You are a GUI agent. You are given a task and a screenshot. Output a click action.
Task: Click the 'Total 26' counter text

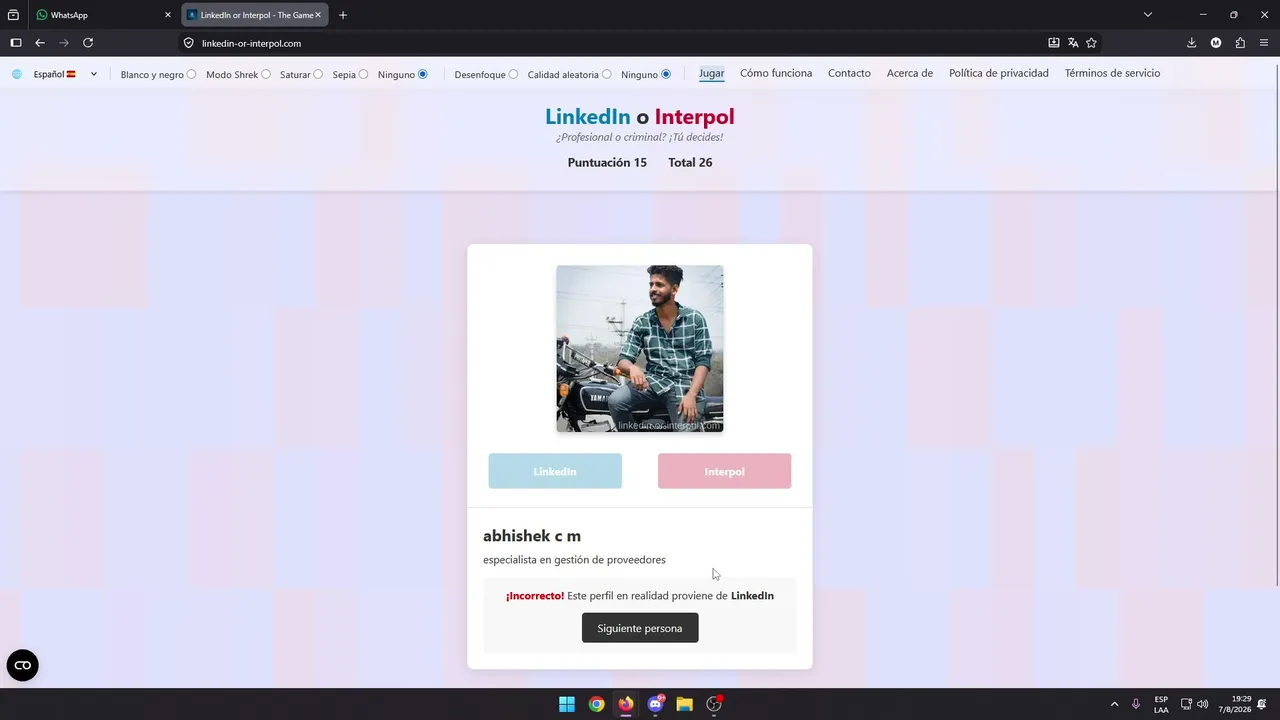(690, 163)
